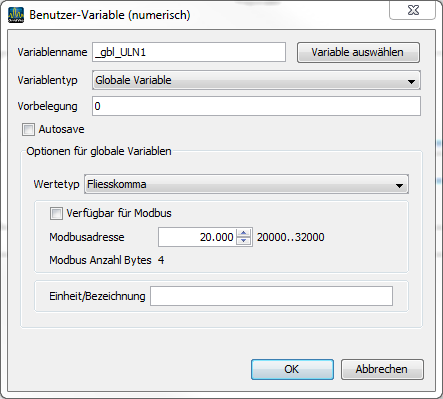Enable the Autosave checkbox
Image resolution: width=443 pixels, height=399 pixels.
tap(28, 129)
